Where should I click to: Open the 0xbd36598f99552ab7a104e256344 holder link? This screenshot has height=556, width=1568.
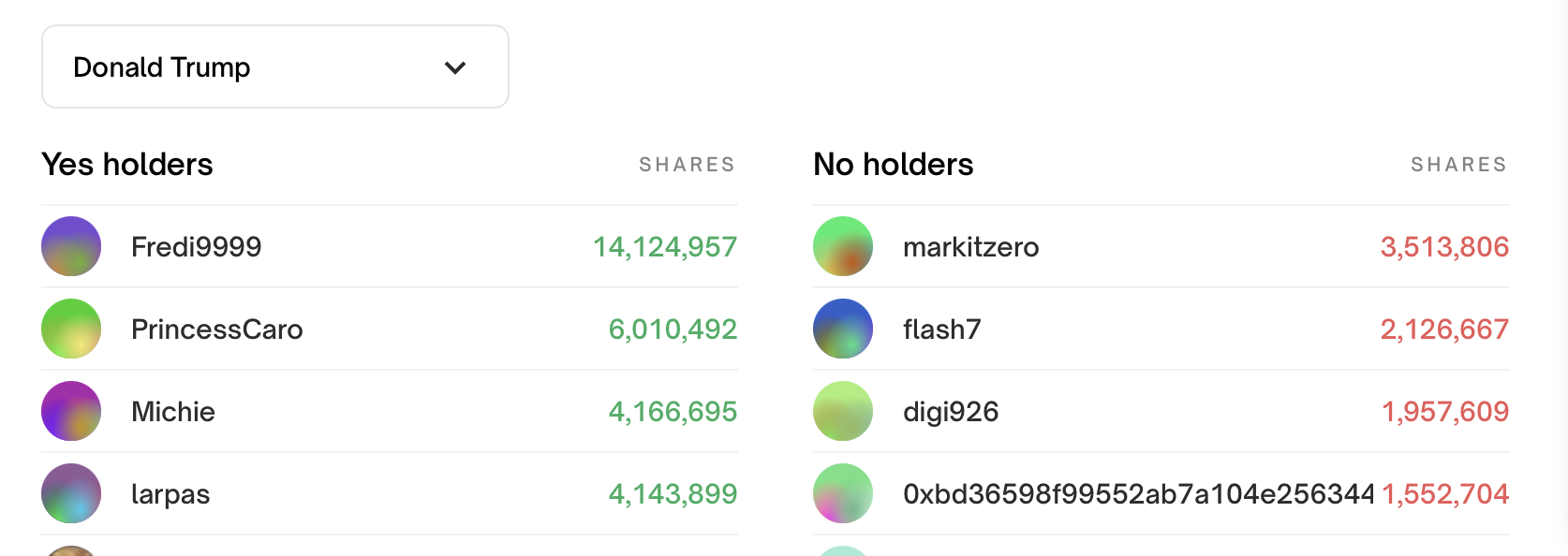coord(1139,494)
